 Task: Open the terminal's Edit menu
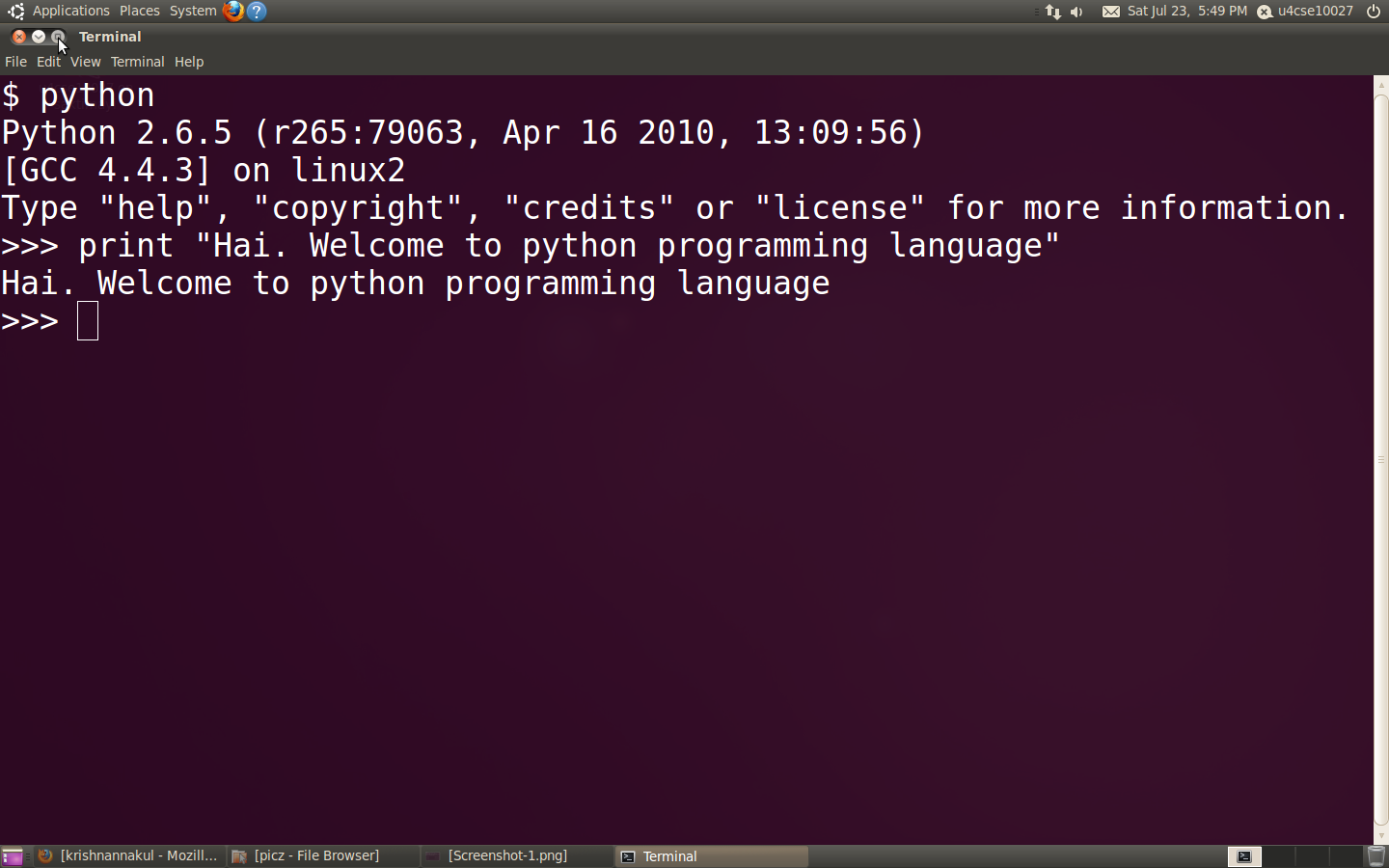pos(48,62)
